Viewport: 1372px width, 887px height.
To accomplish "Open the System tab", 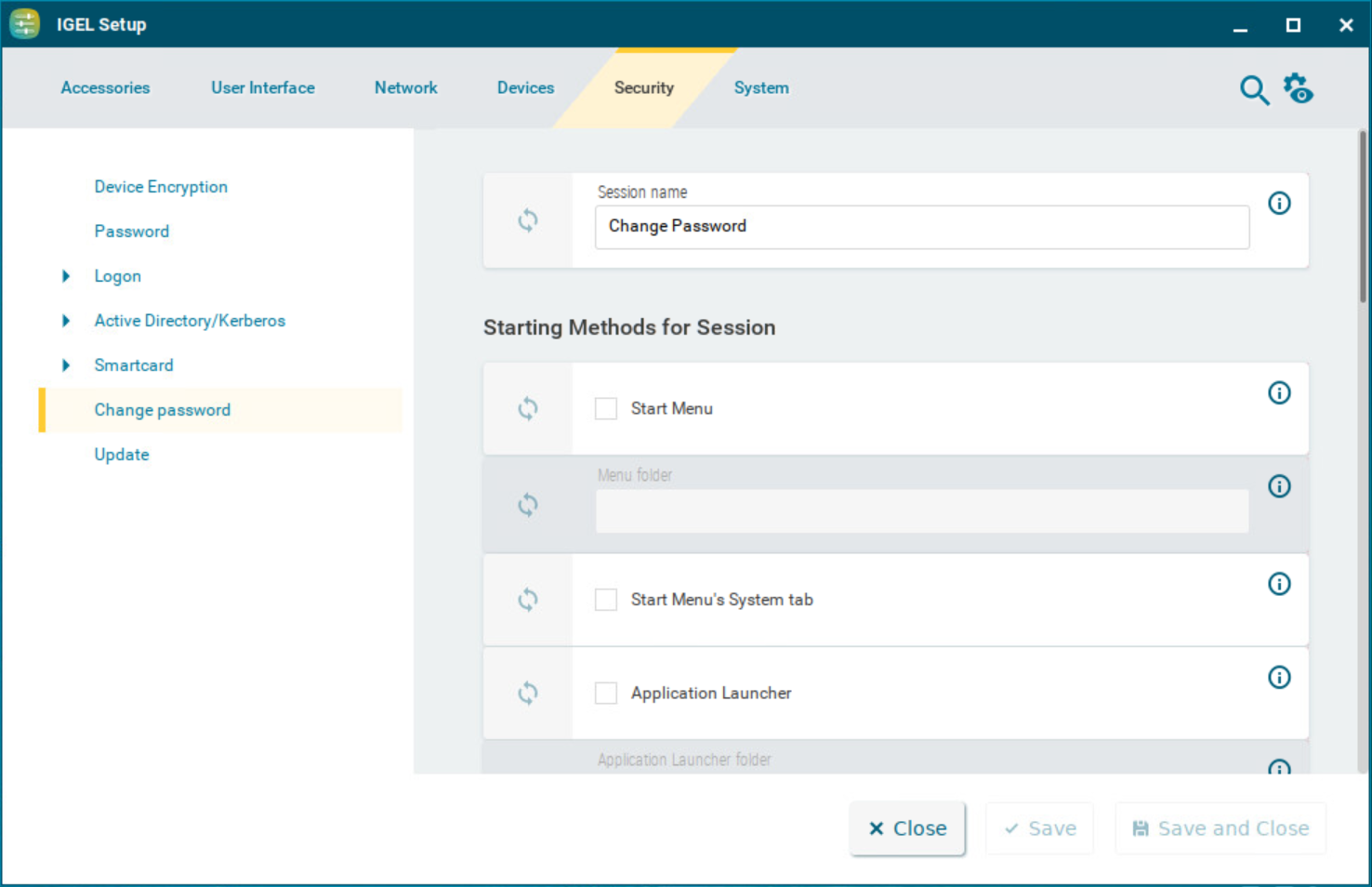I will (760, 88).
